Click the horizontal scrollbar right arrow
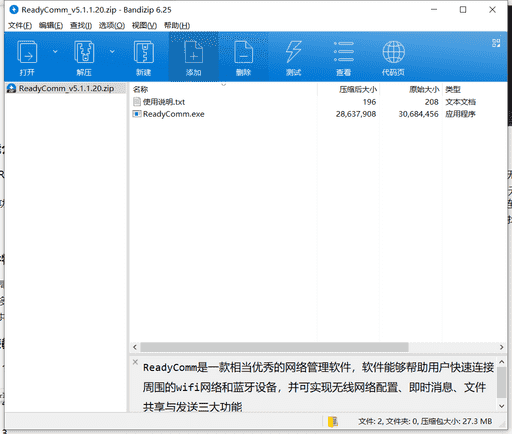This screenshot has width=512, height=434. click(502, 347)
